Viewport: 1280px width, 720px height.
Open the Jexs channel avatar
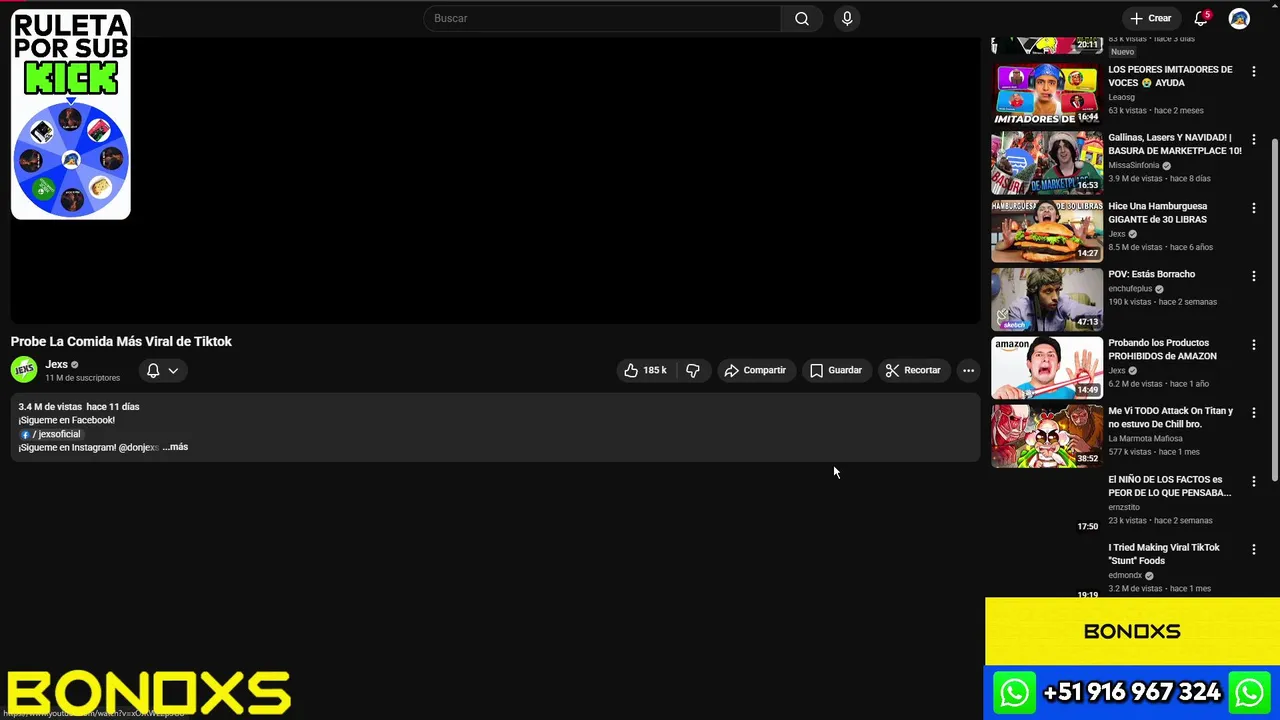pos(24,370)
